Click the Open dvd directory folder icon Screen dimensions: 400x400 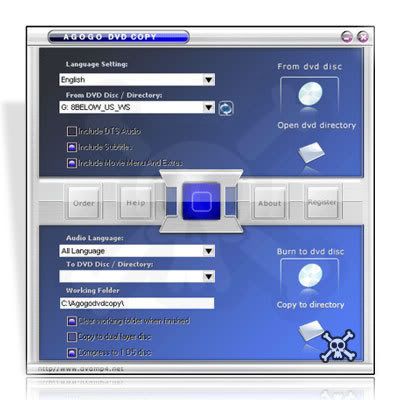pos(311,152)
